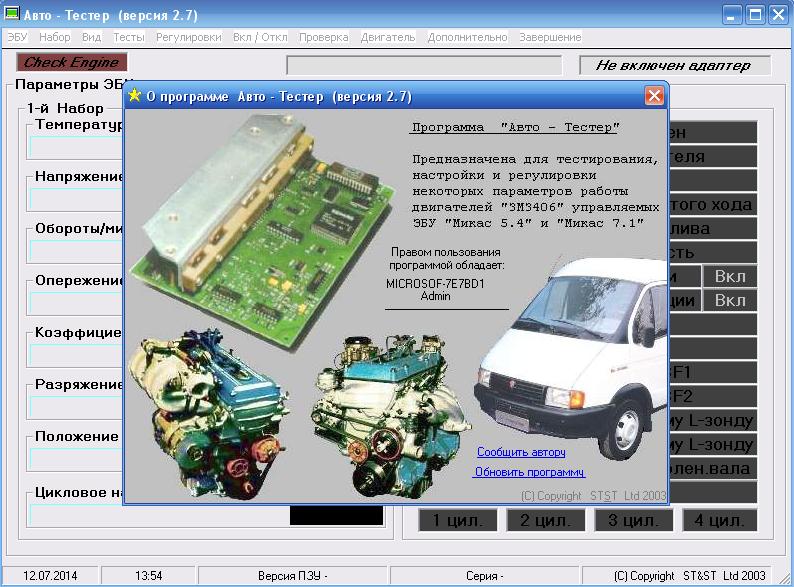
Task: Open the Двигатель menu
Action: tap(388, 37)
